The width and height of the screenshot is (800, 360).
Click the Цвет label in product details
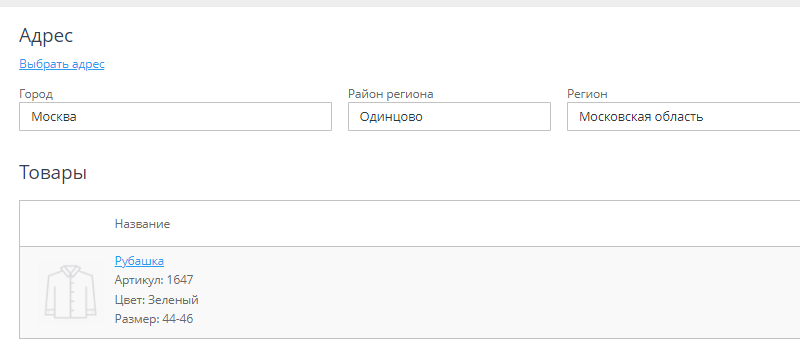(x=130, y=300)
